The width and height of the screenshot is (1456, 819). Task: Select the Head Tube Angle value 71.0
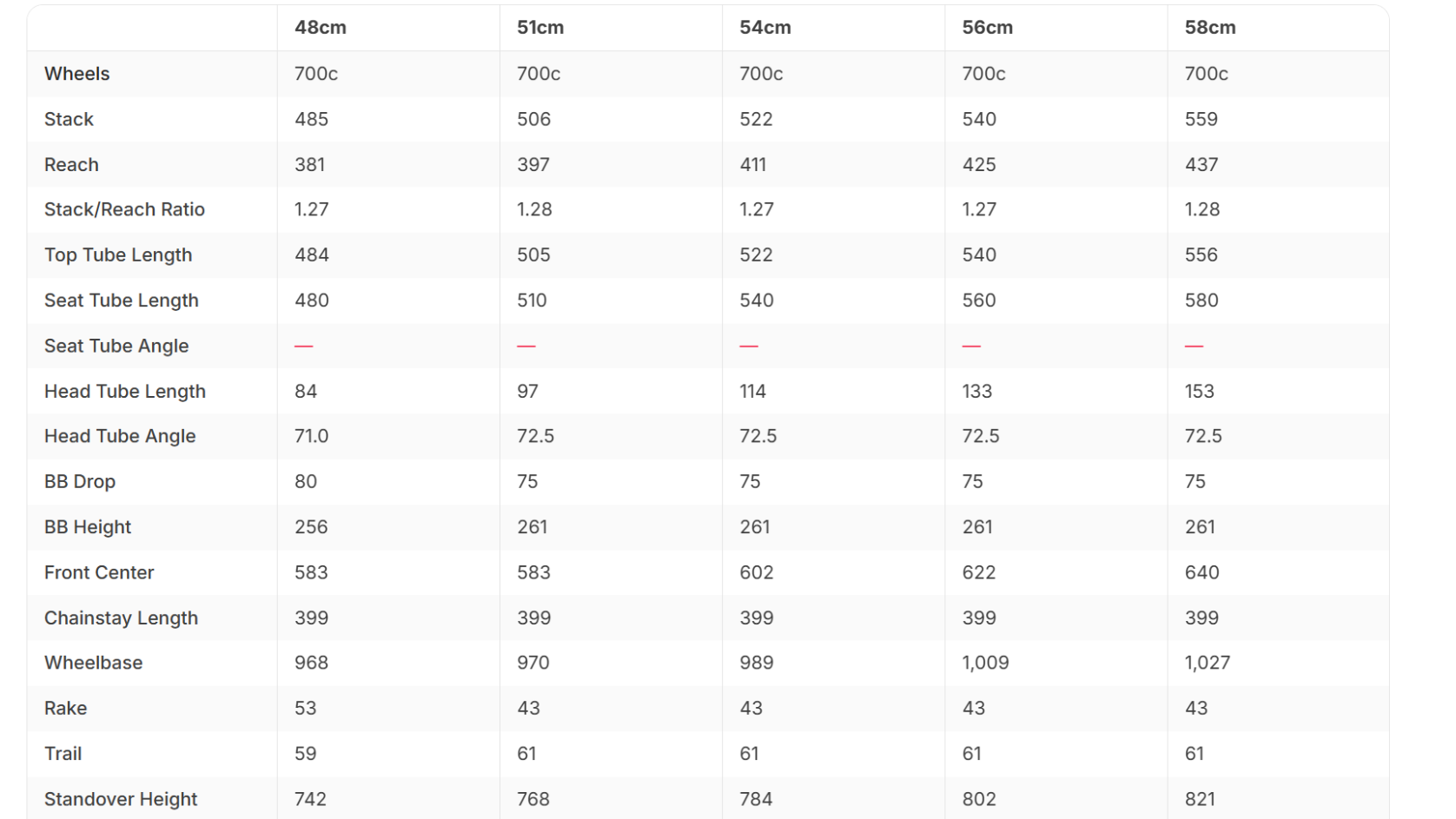point(311,436)
